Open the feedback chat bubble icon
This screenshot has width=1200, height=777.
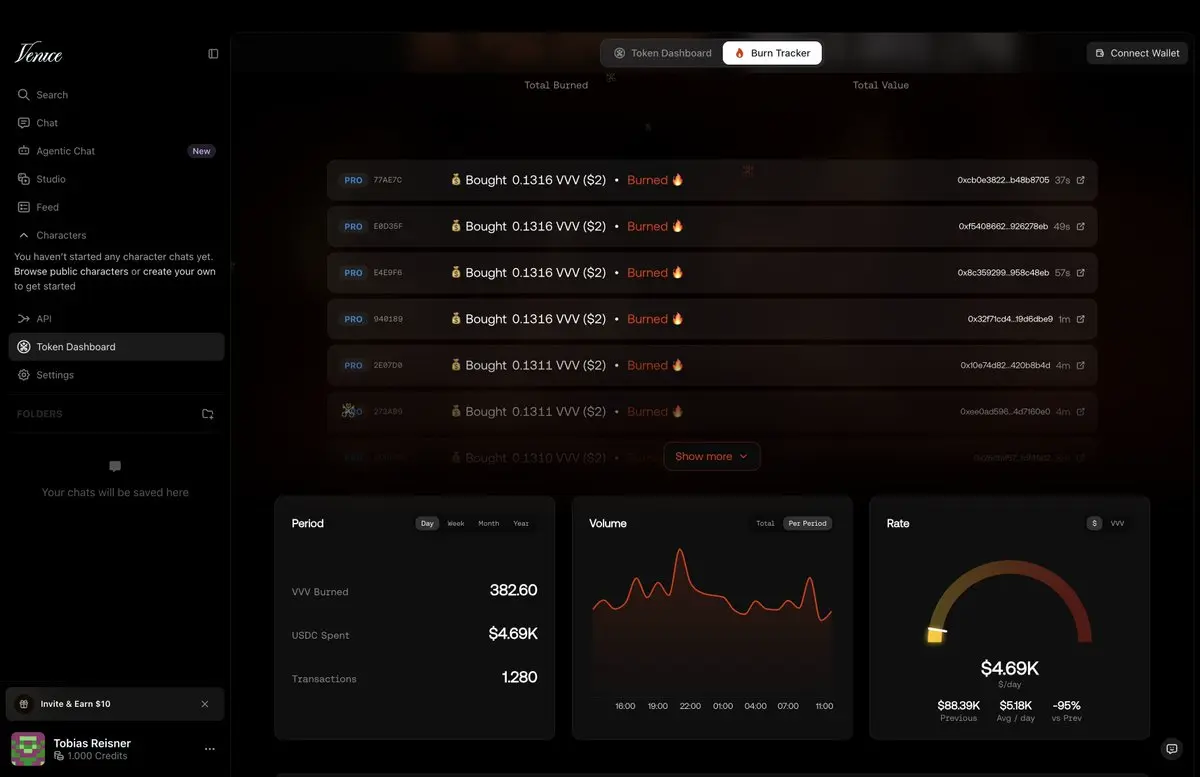coord(1172,748)
